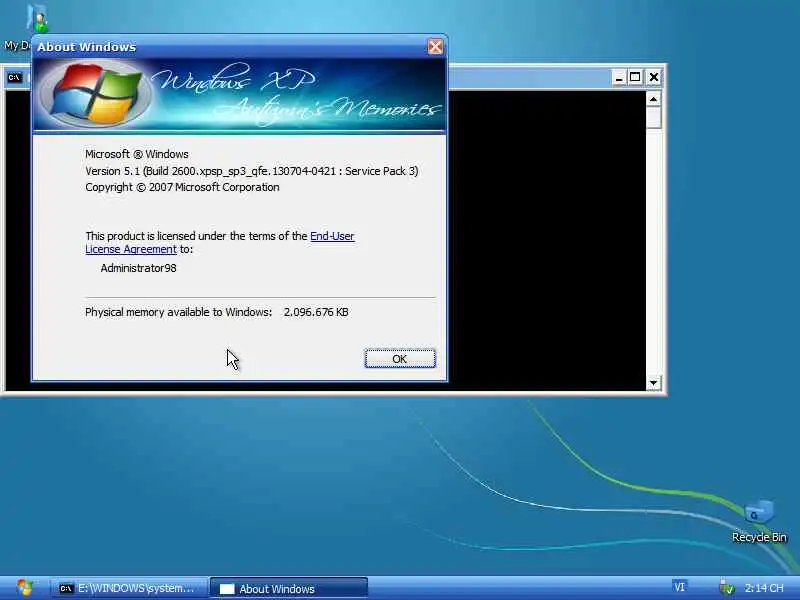Click the Windows logo in the dialog banner
Screen dimensions: 800x600
[95, 94]
